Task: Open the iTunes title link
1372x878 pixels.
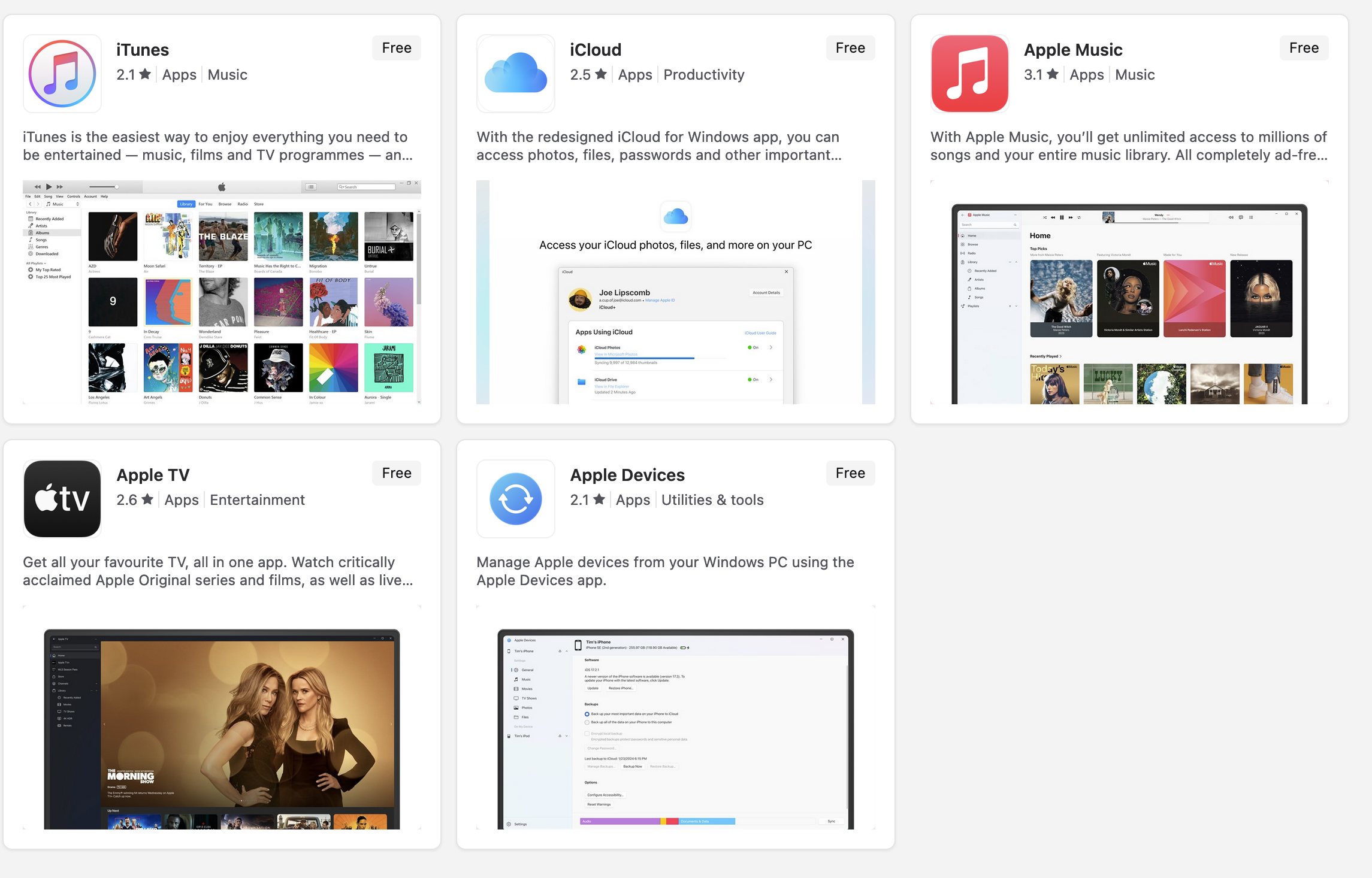Action: (x=143, y=50)
